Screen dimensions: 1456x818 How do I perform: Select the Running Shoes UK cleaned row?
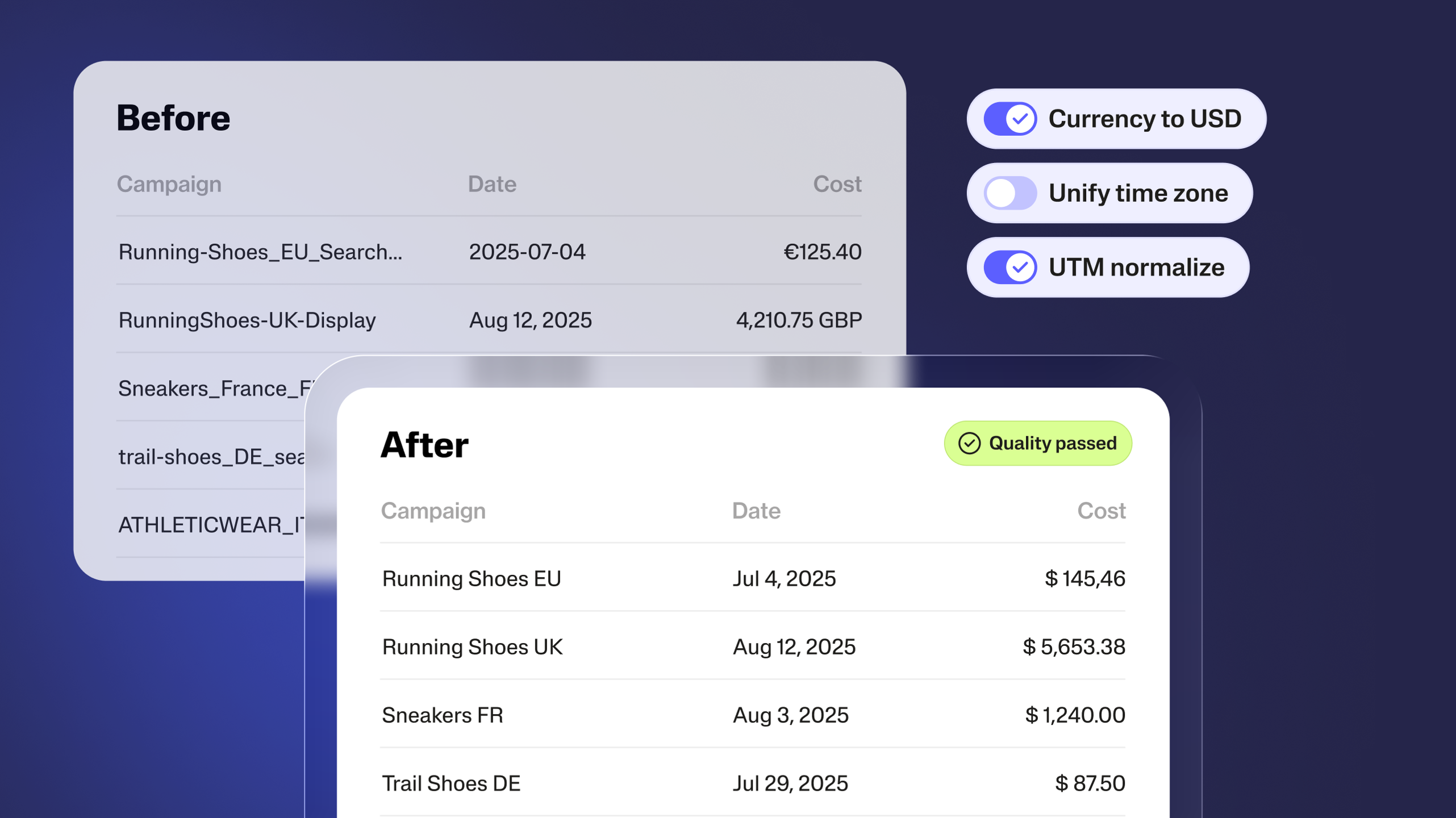point(472,647)
